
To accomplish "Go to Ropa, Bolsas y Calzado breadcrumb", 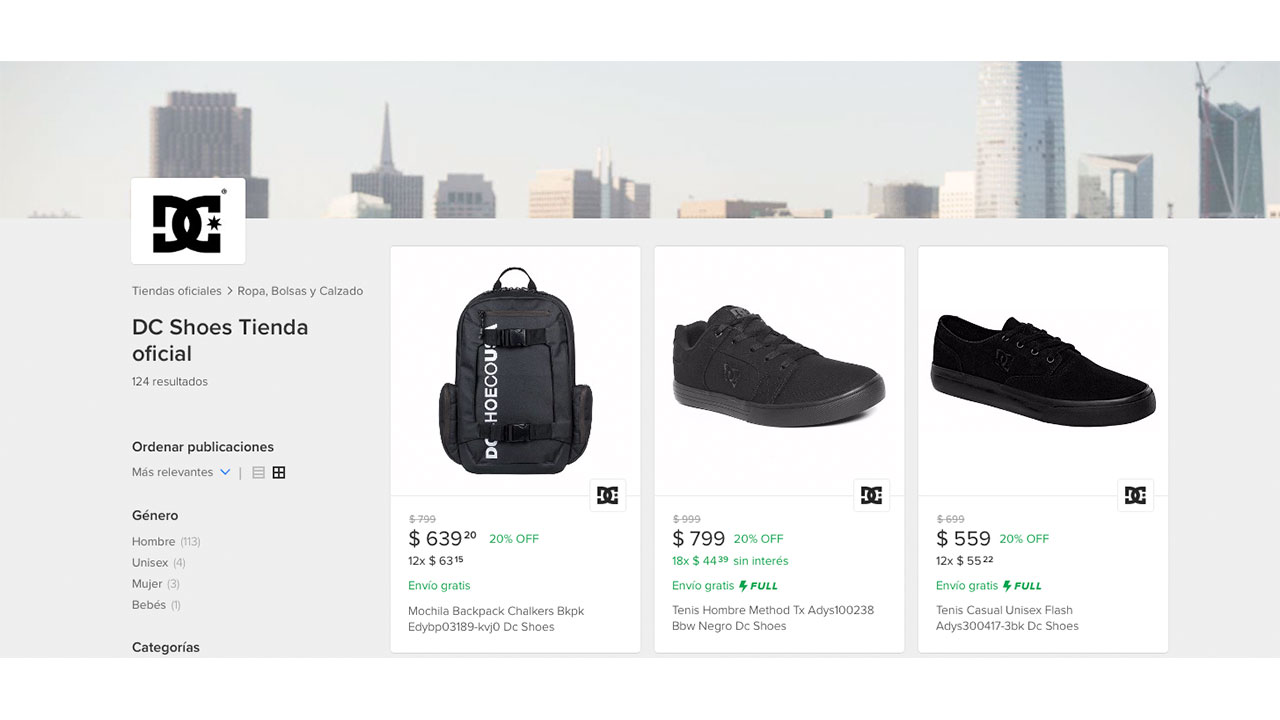I will [x=300, y=291].
